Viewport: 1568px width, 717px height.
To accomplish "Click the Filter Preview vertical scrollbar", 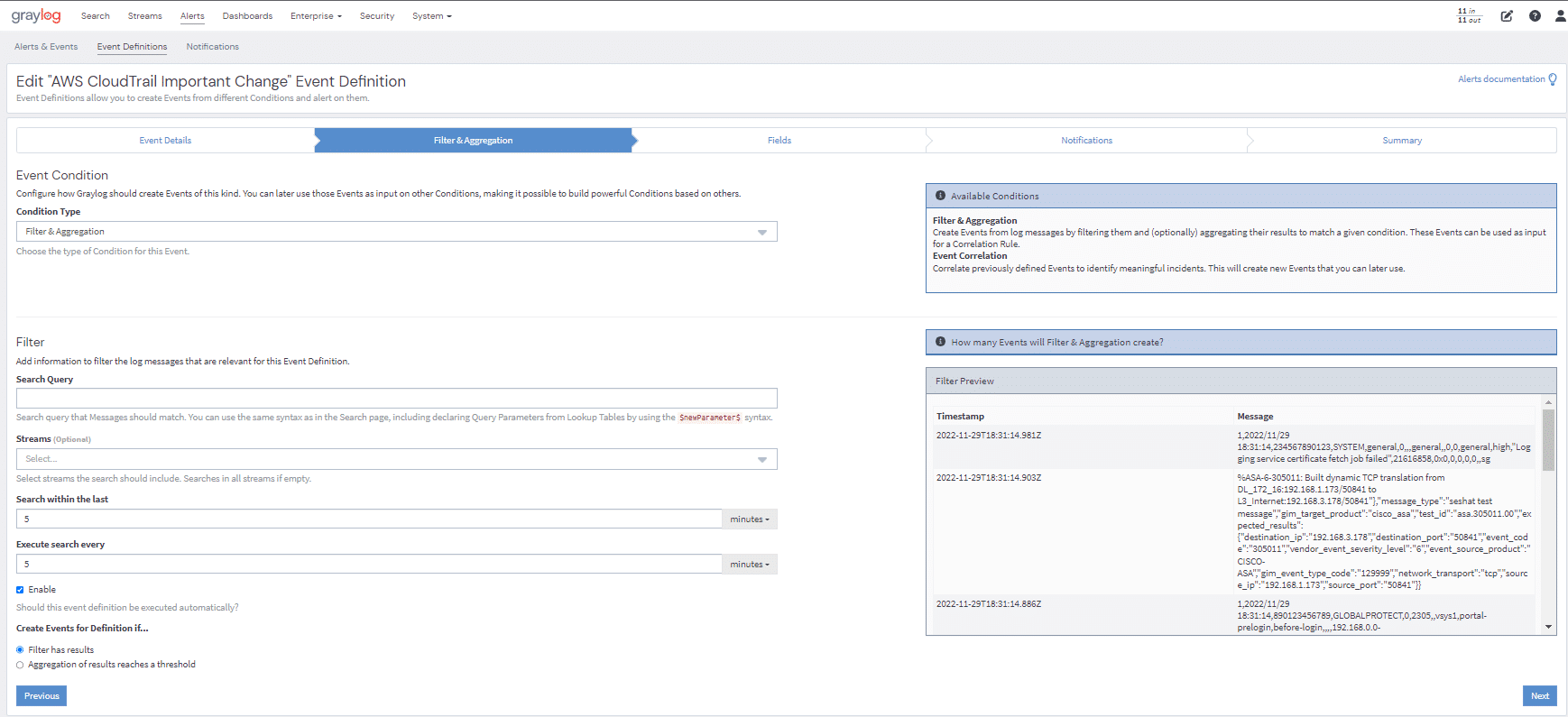I will click(x=1548, y=440).
